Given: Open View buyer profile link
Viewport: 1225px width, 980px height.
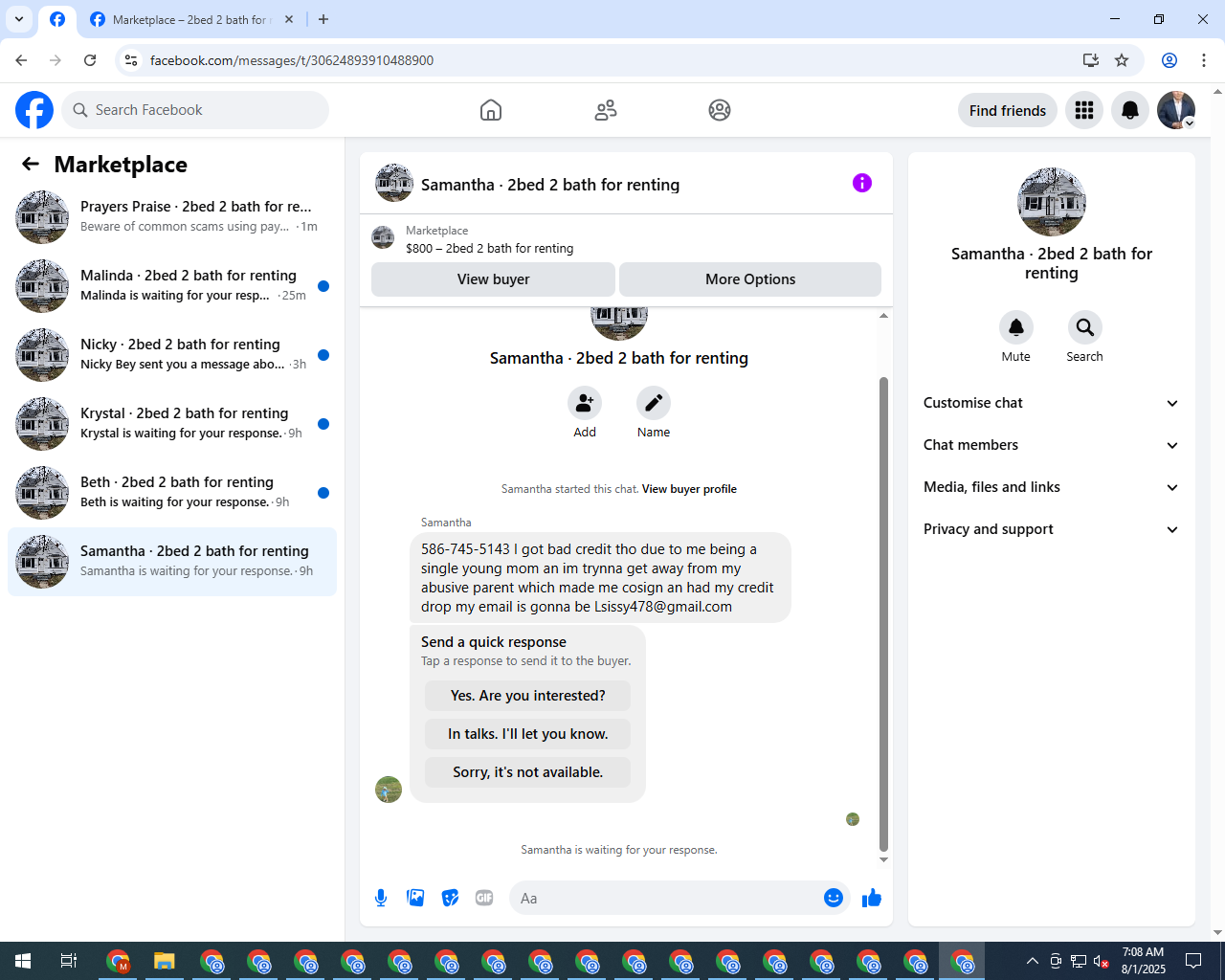Looking at the screenshot, I should pos(689,489).
